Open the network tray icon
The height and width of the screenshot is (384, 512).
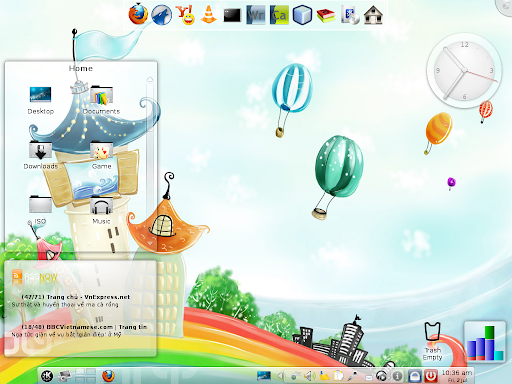tap(295, 376)
